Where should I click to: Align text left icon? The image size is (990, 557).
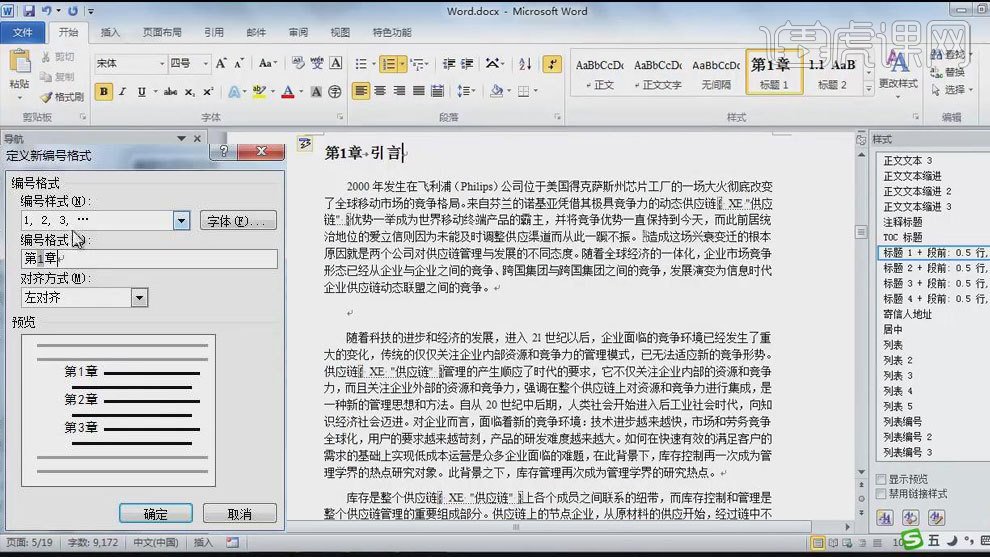(x=361, y=92)
